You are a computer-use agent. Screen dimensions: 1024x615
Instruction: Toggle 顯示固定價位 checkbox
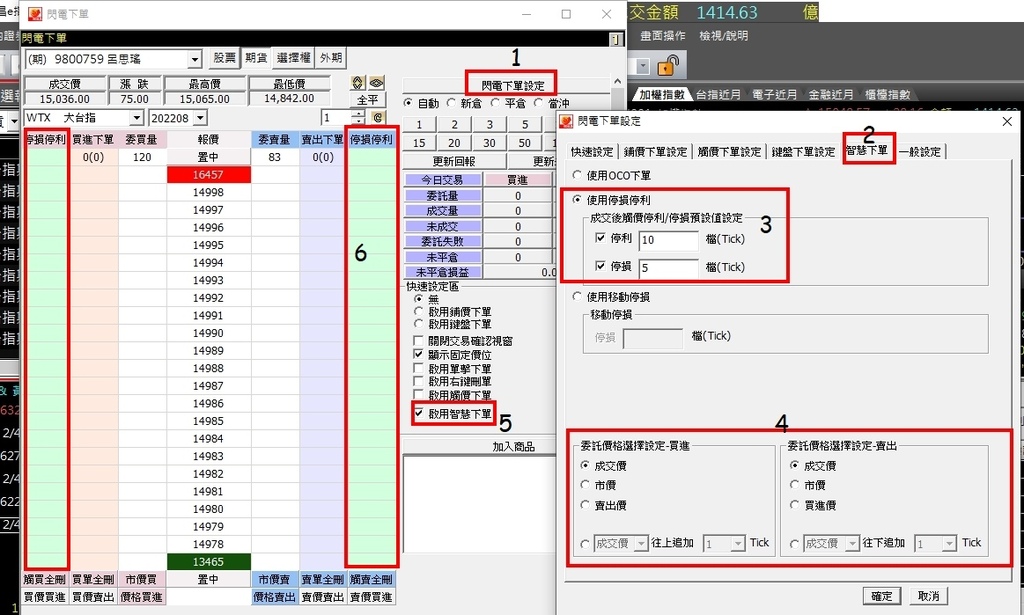click(419, 355)
